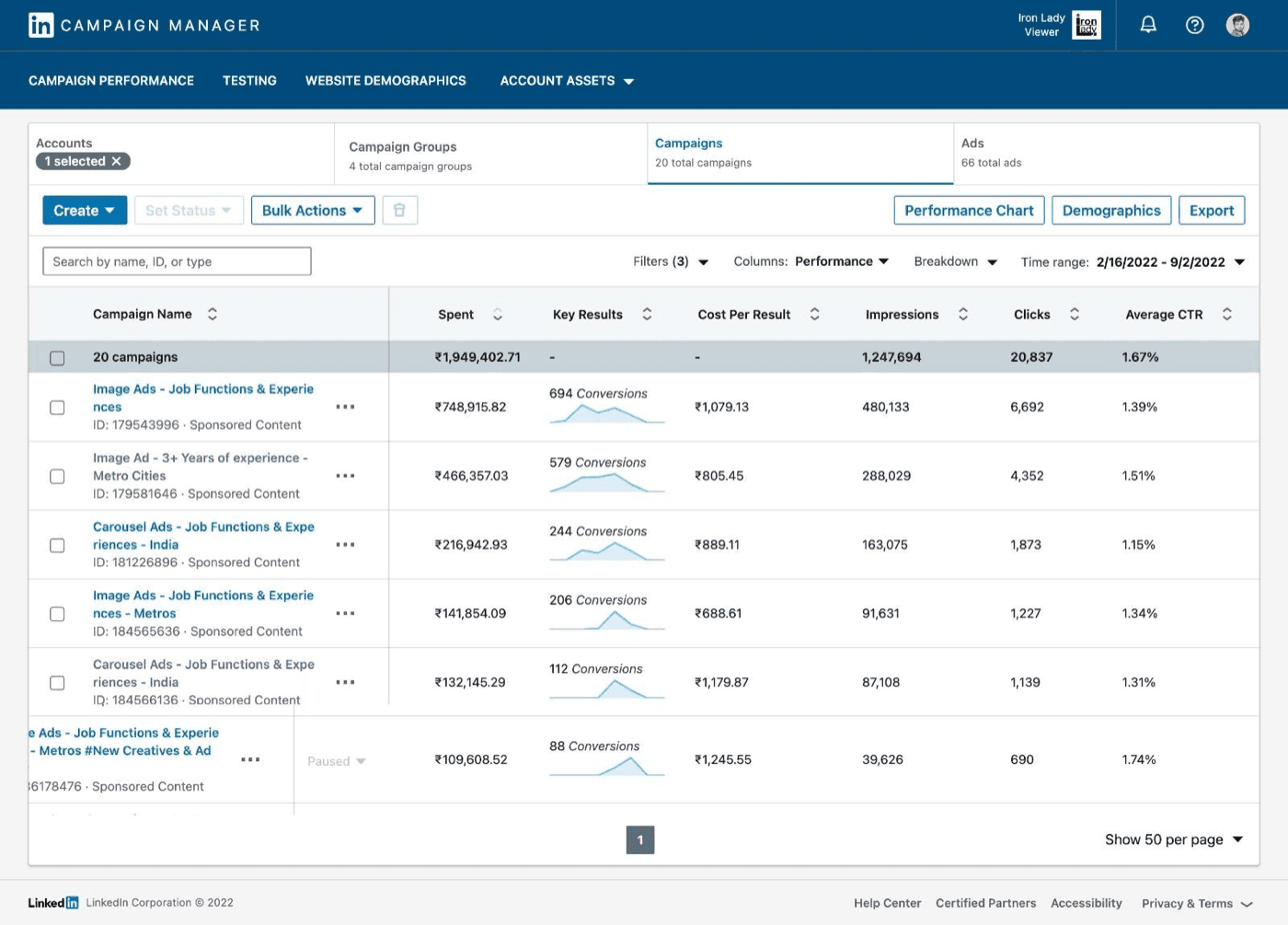Open more options for the Paused campaign row
This screenshot has width=1288, height=925.
pyautogui.click(x=250, y=759)
